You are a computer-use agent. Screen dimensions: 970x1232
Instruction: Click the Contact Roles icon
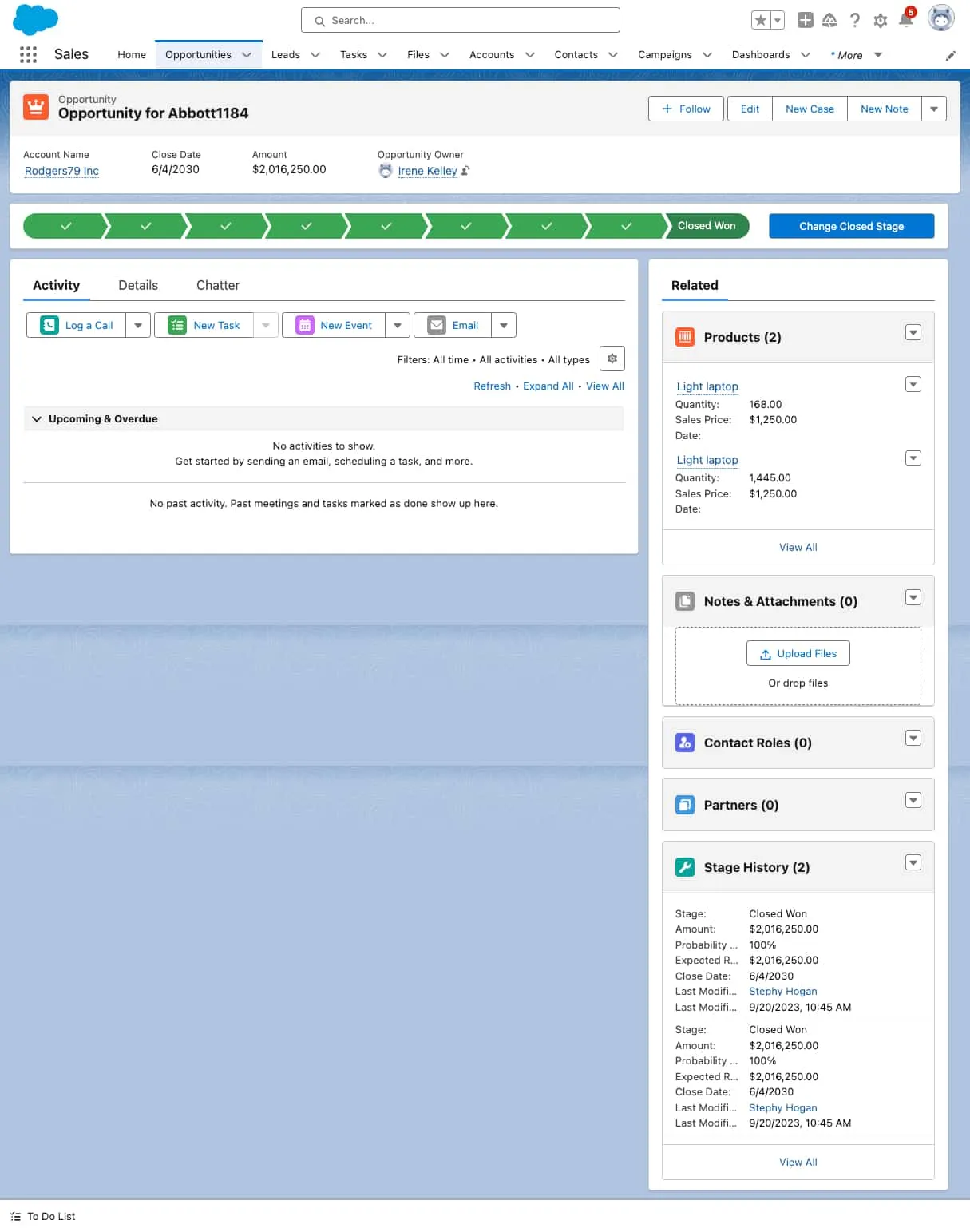coord(685,743)
